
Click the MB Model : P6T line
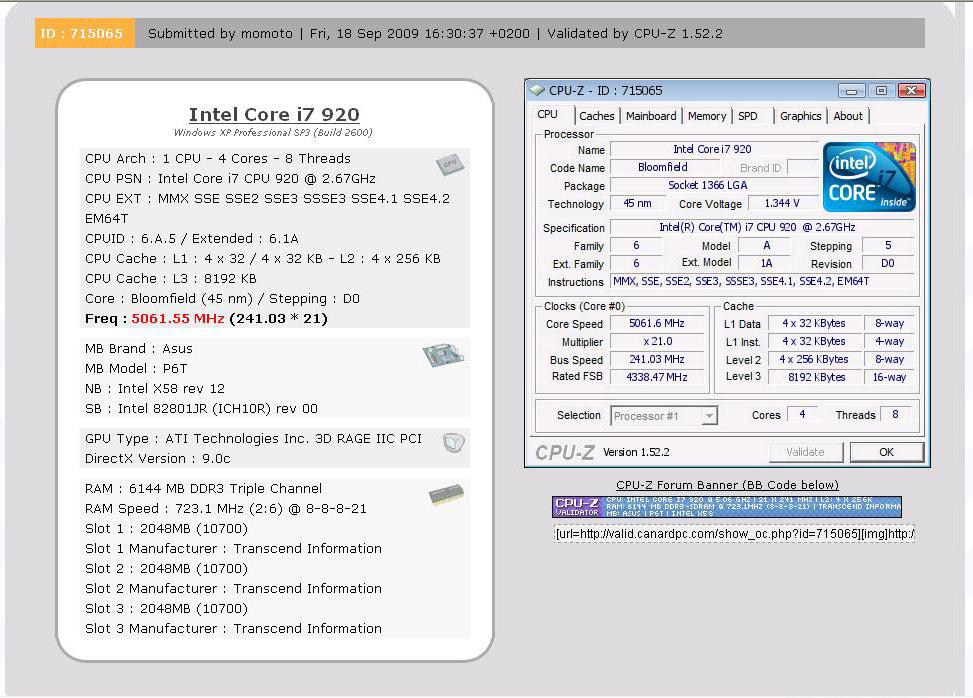click(x=137, y=369)
